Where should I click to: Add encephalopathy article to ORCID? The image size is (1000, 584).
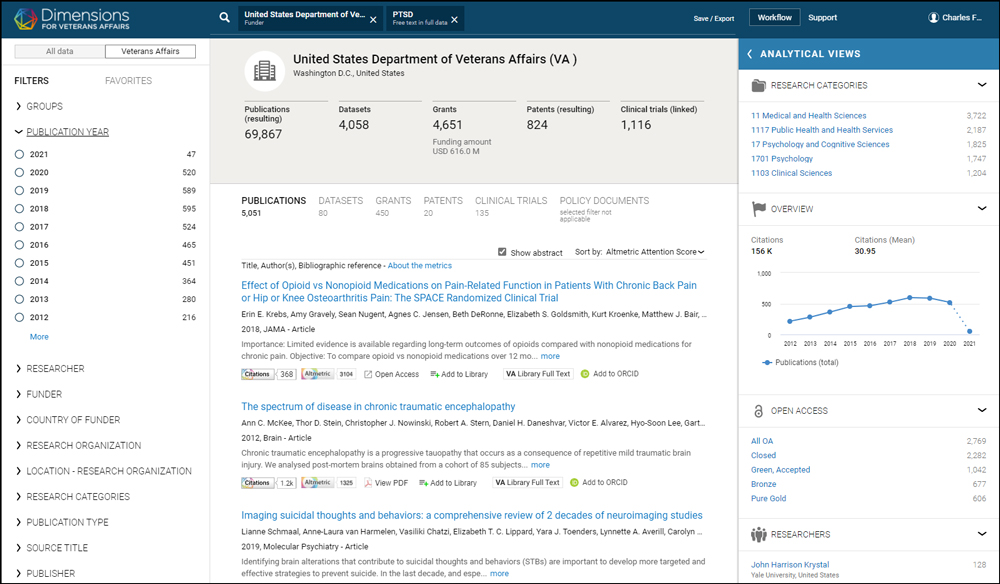click(599, 482)
